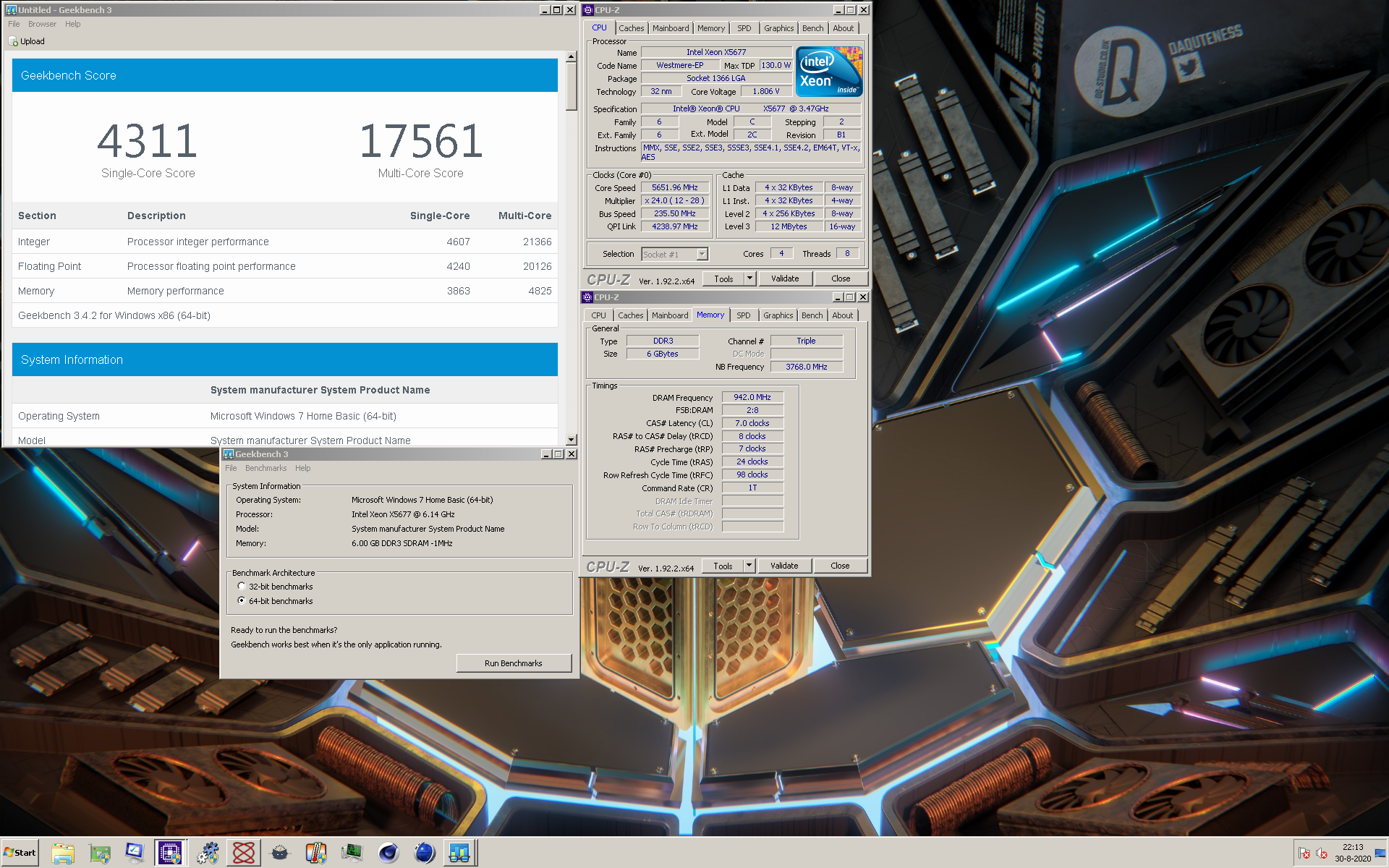
Task: Click DRAM Frequency value 942.0 MHz
Action: pos(752,398)
